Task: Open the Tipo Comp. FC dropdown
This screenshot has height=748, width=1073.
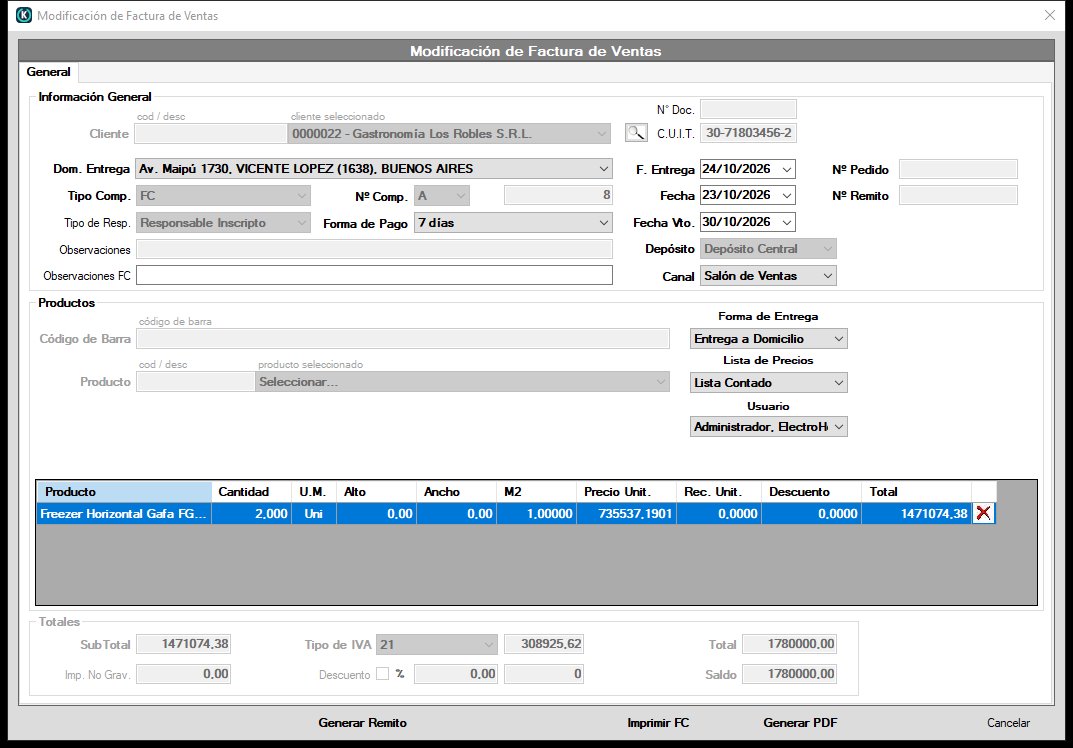Action: point(302,196)
